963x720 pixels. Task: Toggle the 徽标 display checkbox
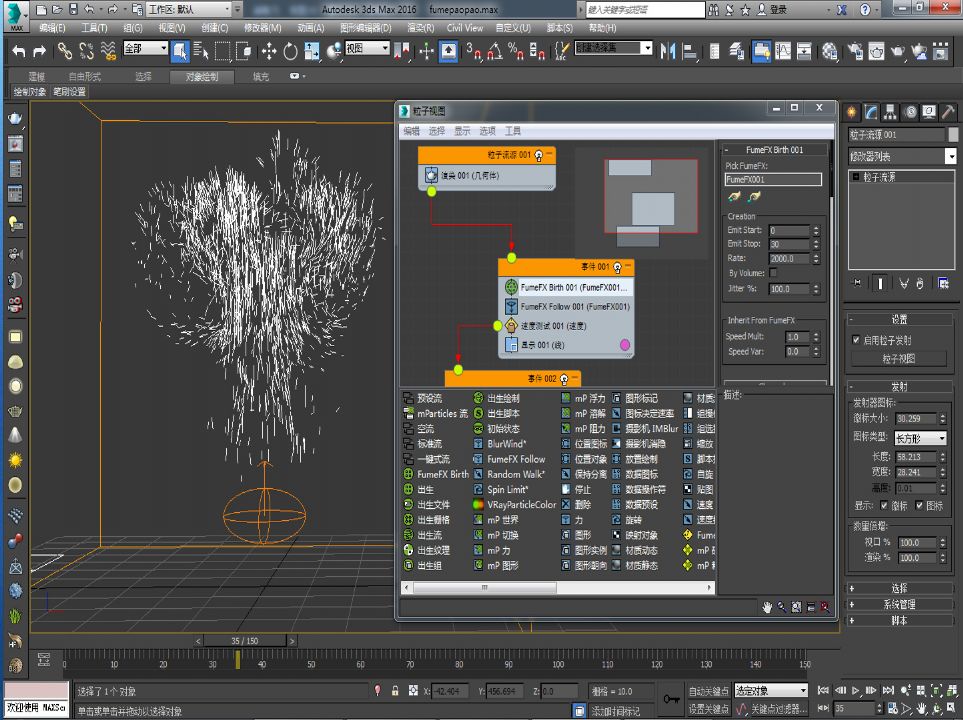pyautogui.click(x=884, y=505)
